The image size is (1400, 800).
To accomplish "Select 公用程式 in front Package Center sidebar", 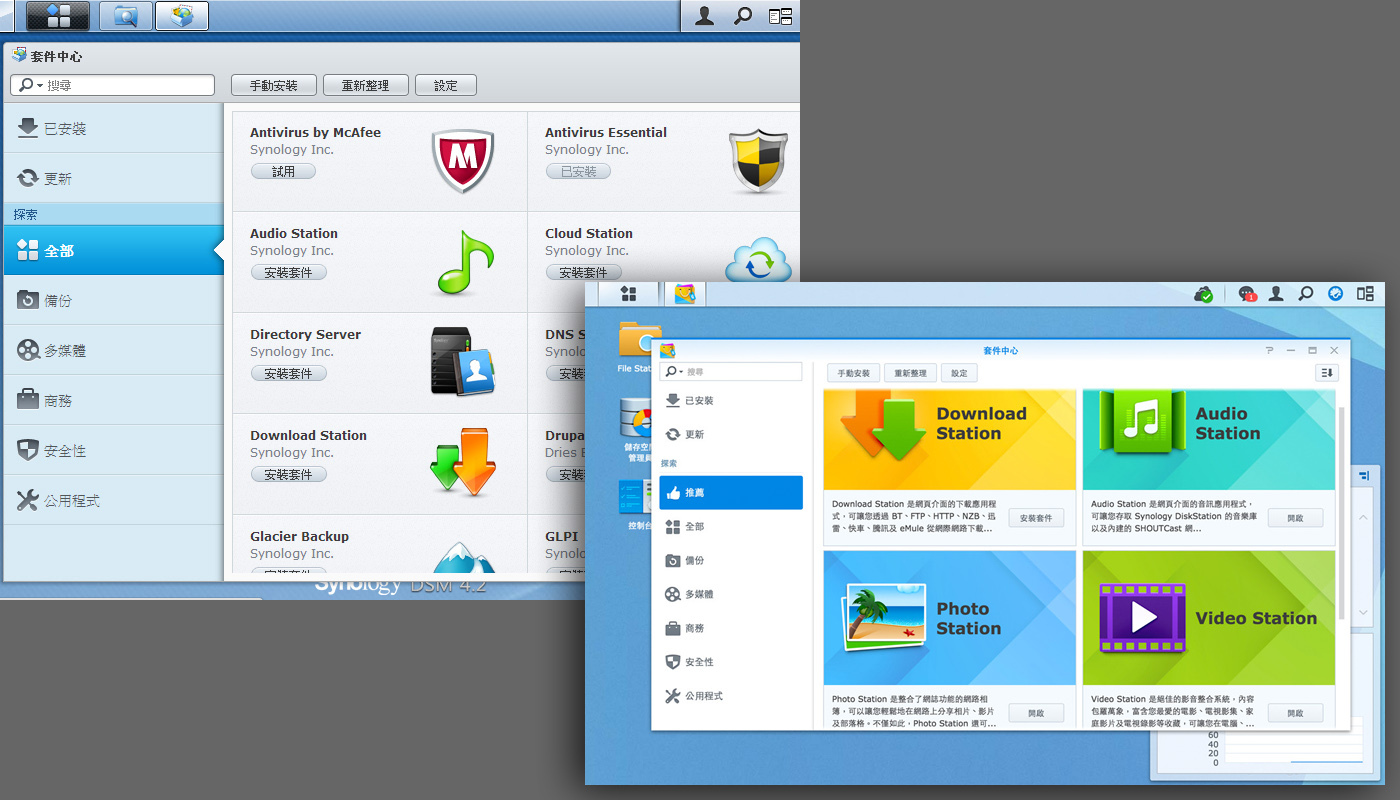I will 731,695.
